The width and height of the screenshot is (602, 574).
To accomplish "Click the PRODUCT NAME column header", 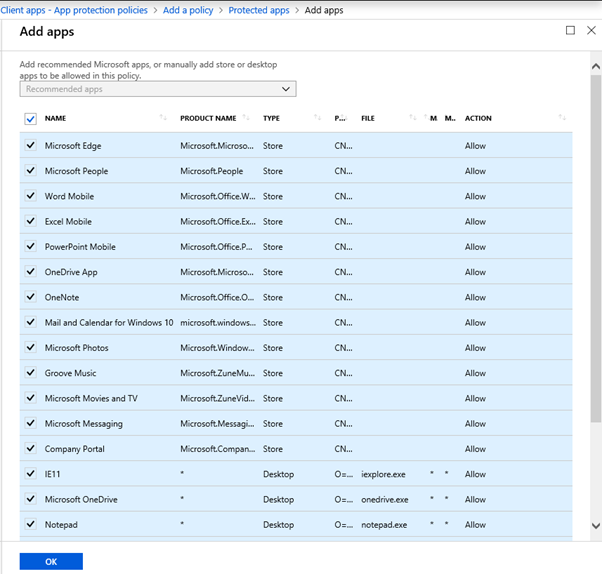I will tap(208, 118).
